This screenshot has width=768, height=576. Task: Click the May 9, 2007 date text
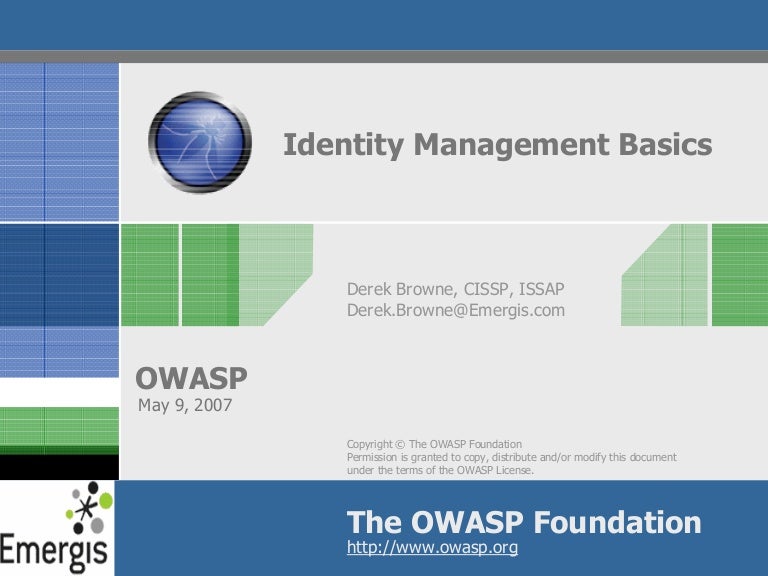click(x=183, y=405)
